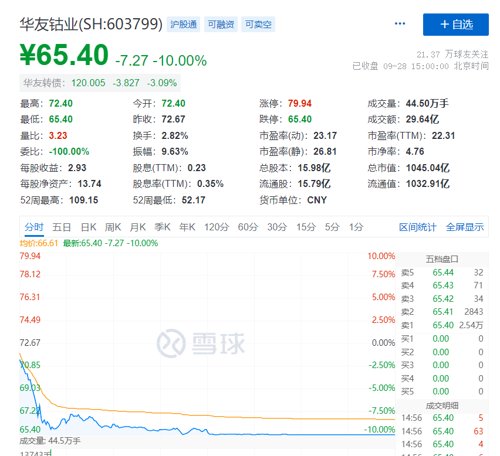
Task: Select the 可卖空 tag badge
Action: click(x=258, y=24)
